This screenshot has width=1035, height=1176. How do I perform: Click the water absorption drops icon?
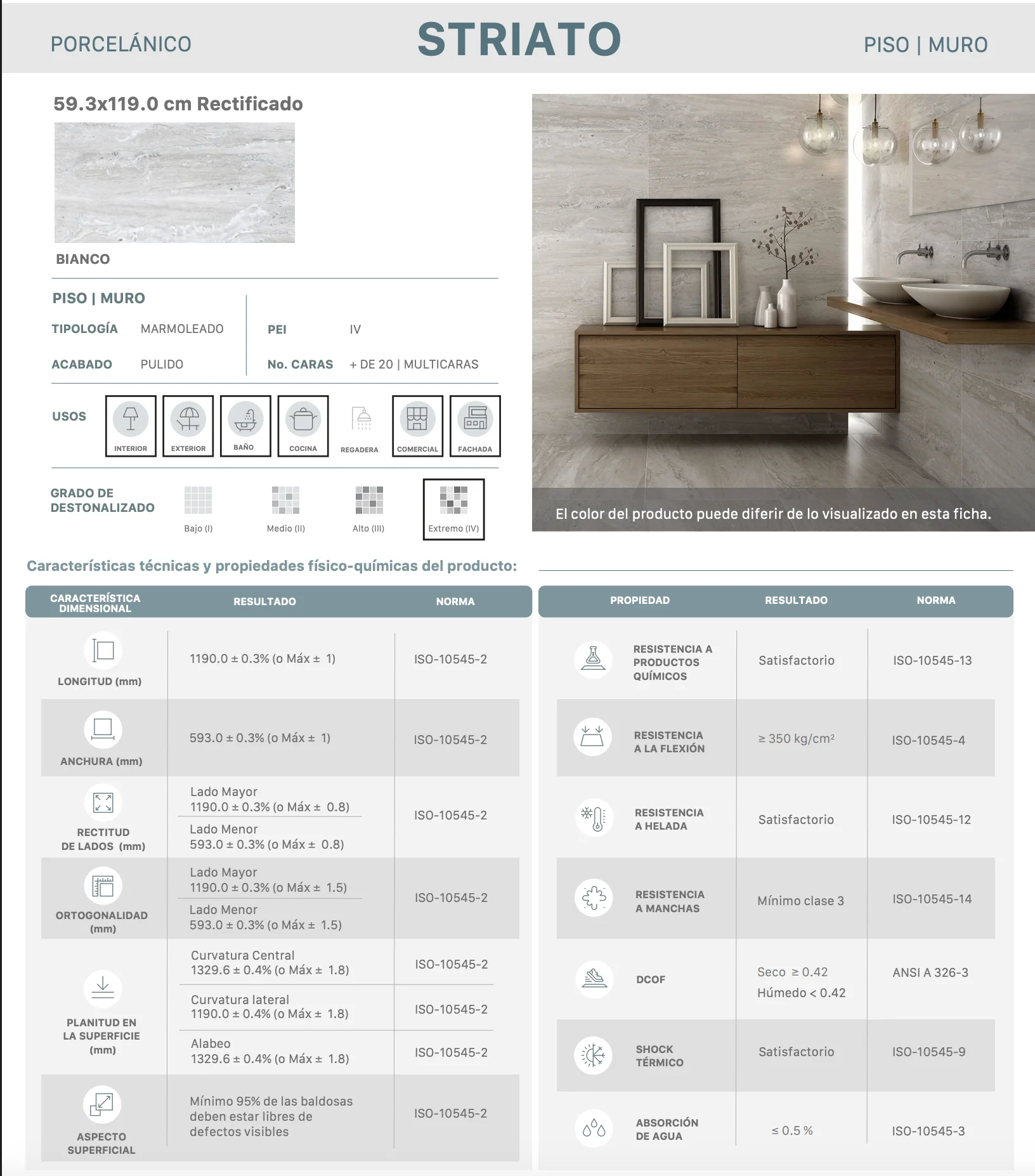[594, 1129]
